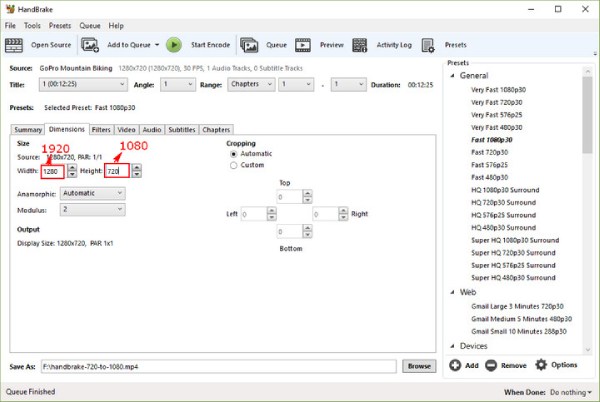This screenshot has height=402, width=600.
Task: Click the Preview film icon
Action: [303, 45]
